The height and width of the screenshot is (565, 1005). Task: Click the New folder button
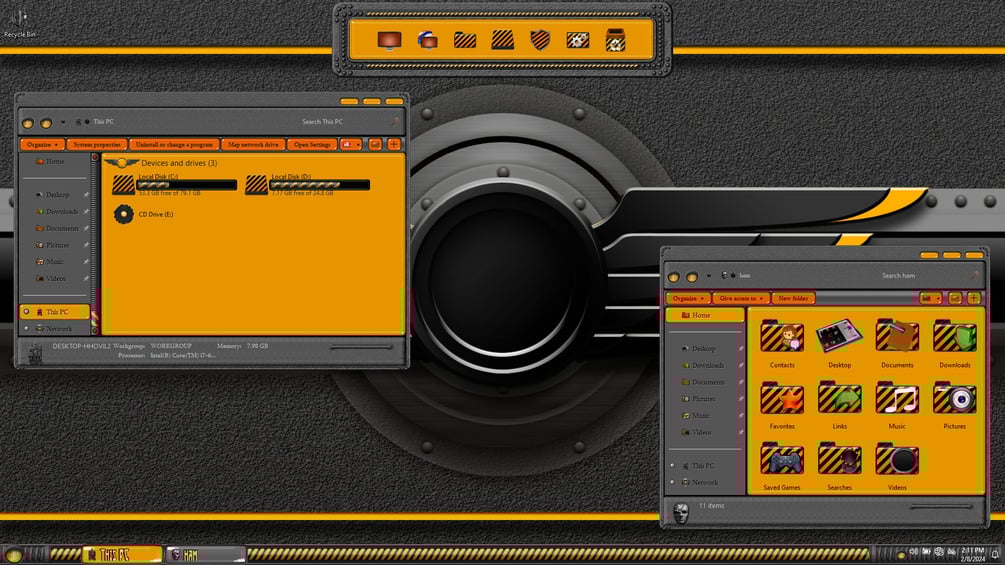point(793,299)
